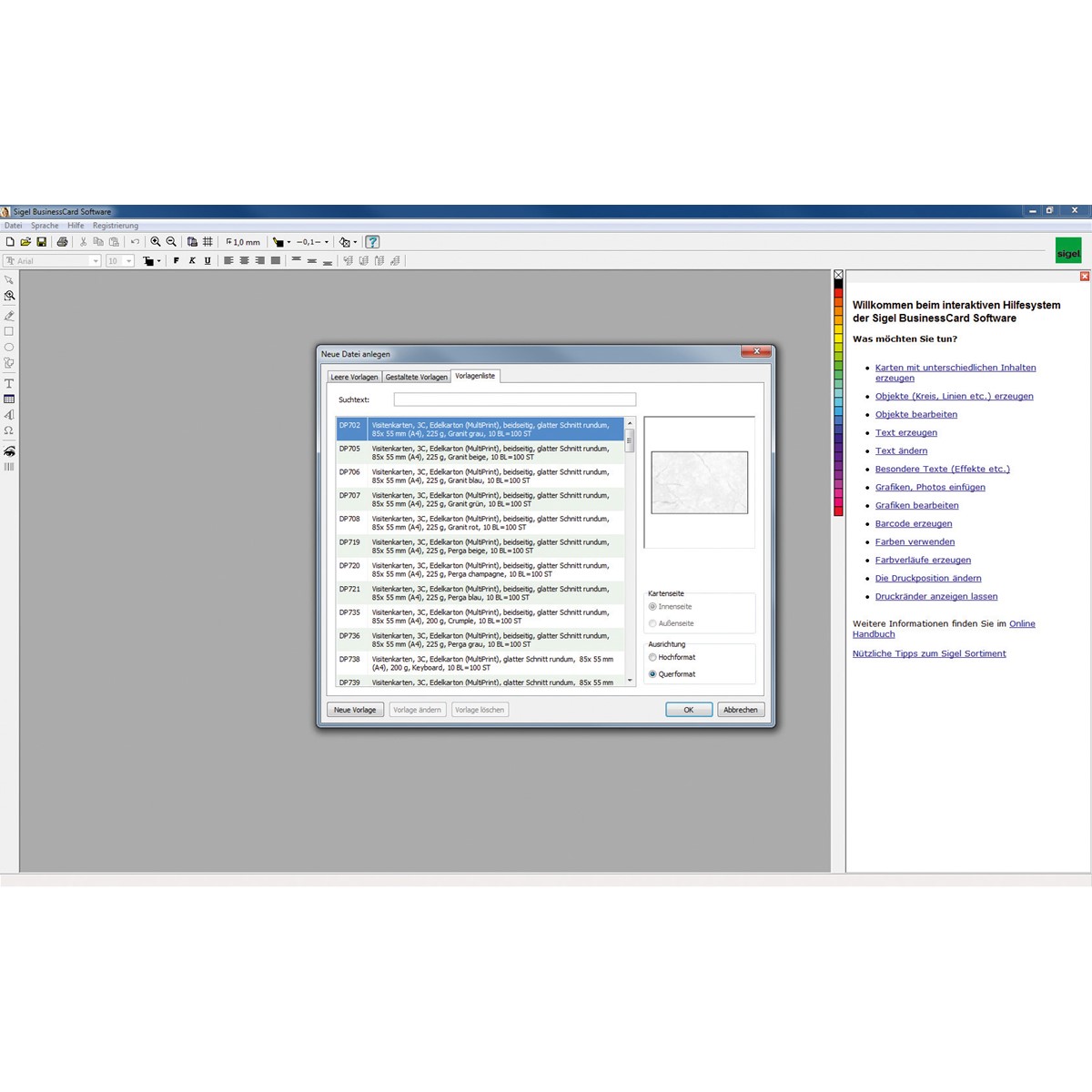
Task: Click the Undo arrow icon
Action: click(x=135, y=242)
